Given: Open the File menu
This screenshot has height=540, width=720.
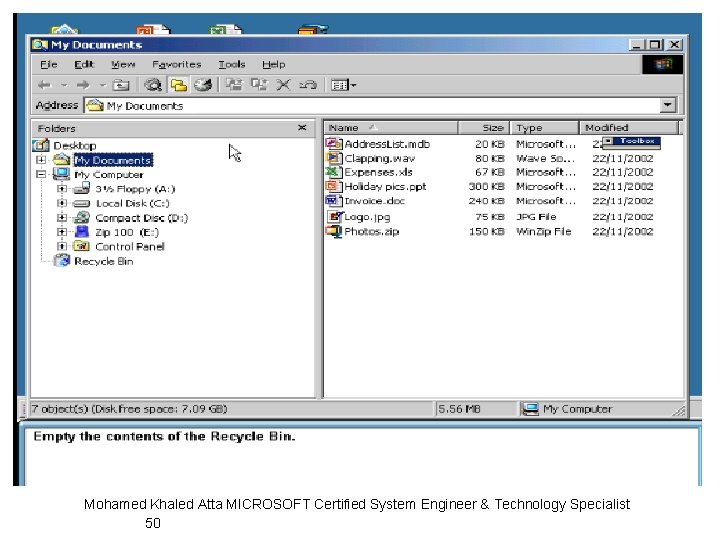Looking at the screenshot, I should tap(49, 64).
